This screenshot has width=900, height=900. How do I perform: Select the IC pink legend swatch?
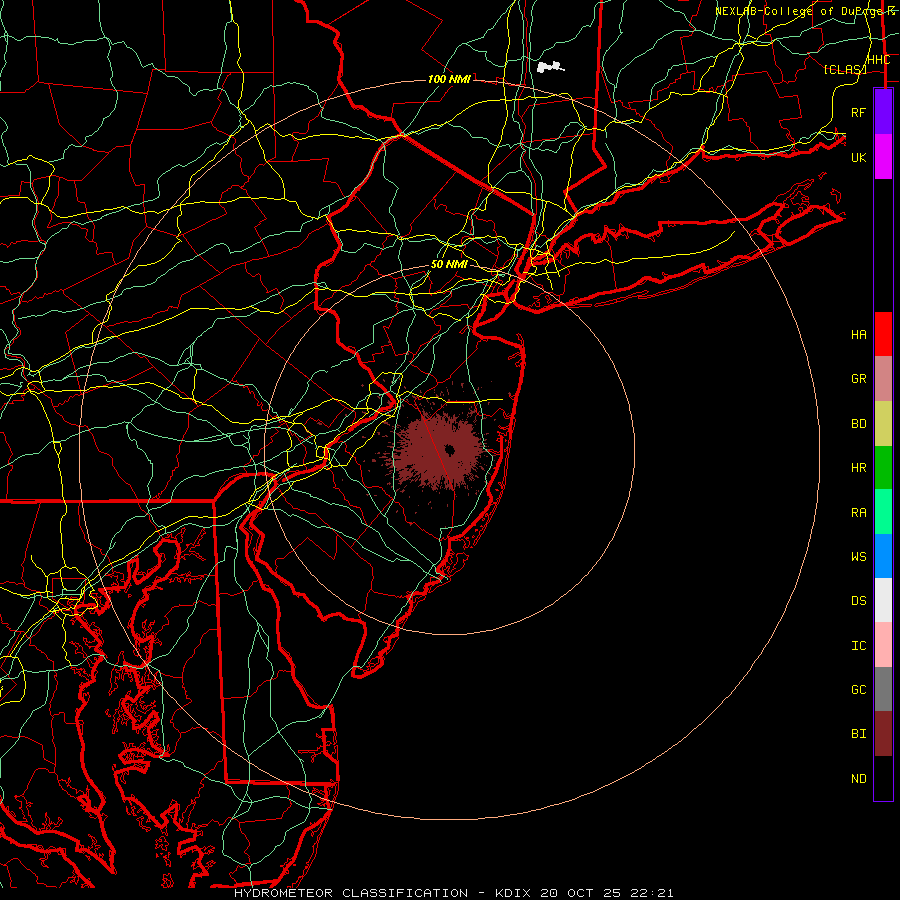tap(883, 645)
